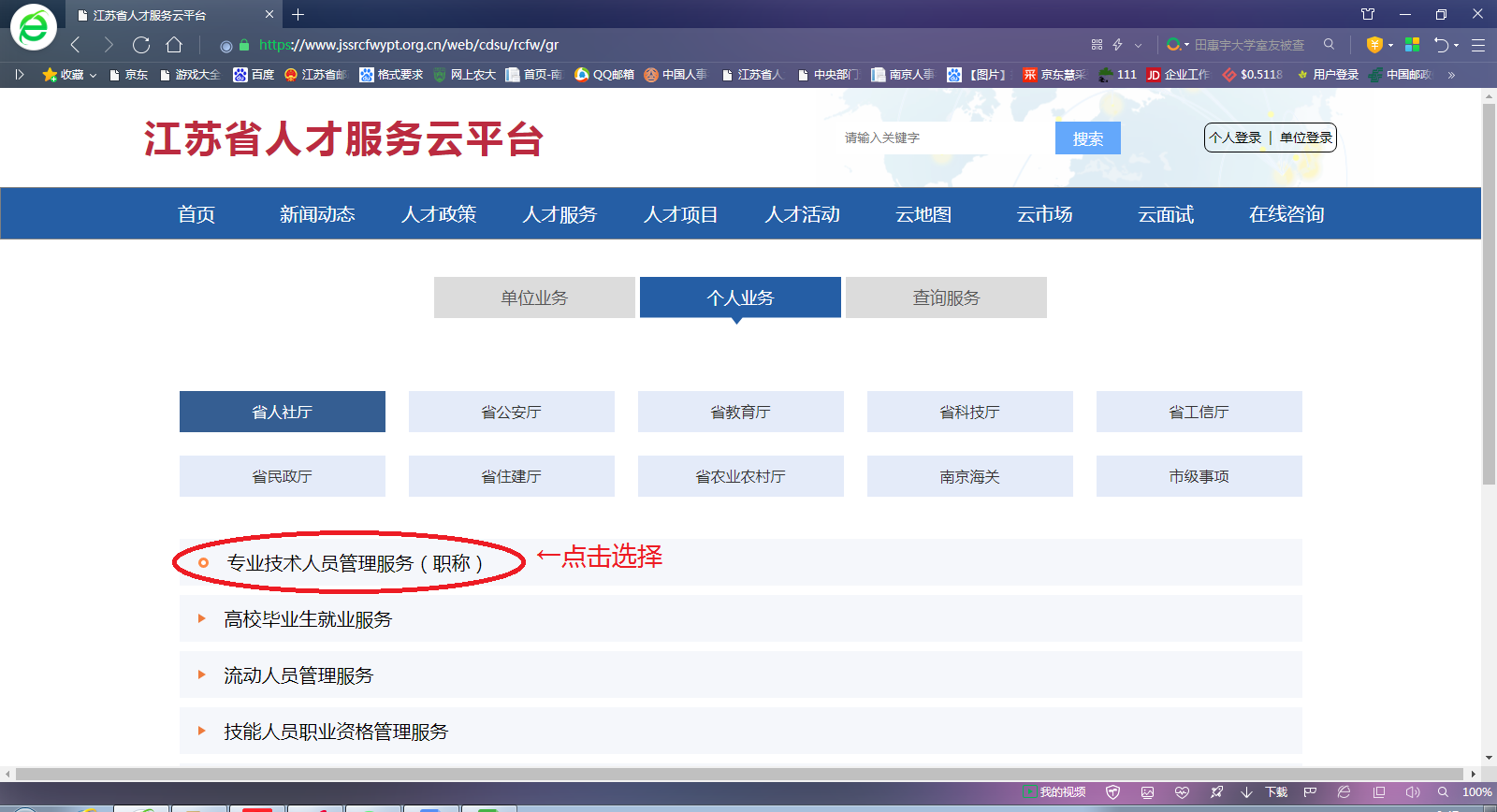Viewport: 1497px width, 812px height.
Task: Click the shield security icon in status bar
Action: click(1112, 792)
